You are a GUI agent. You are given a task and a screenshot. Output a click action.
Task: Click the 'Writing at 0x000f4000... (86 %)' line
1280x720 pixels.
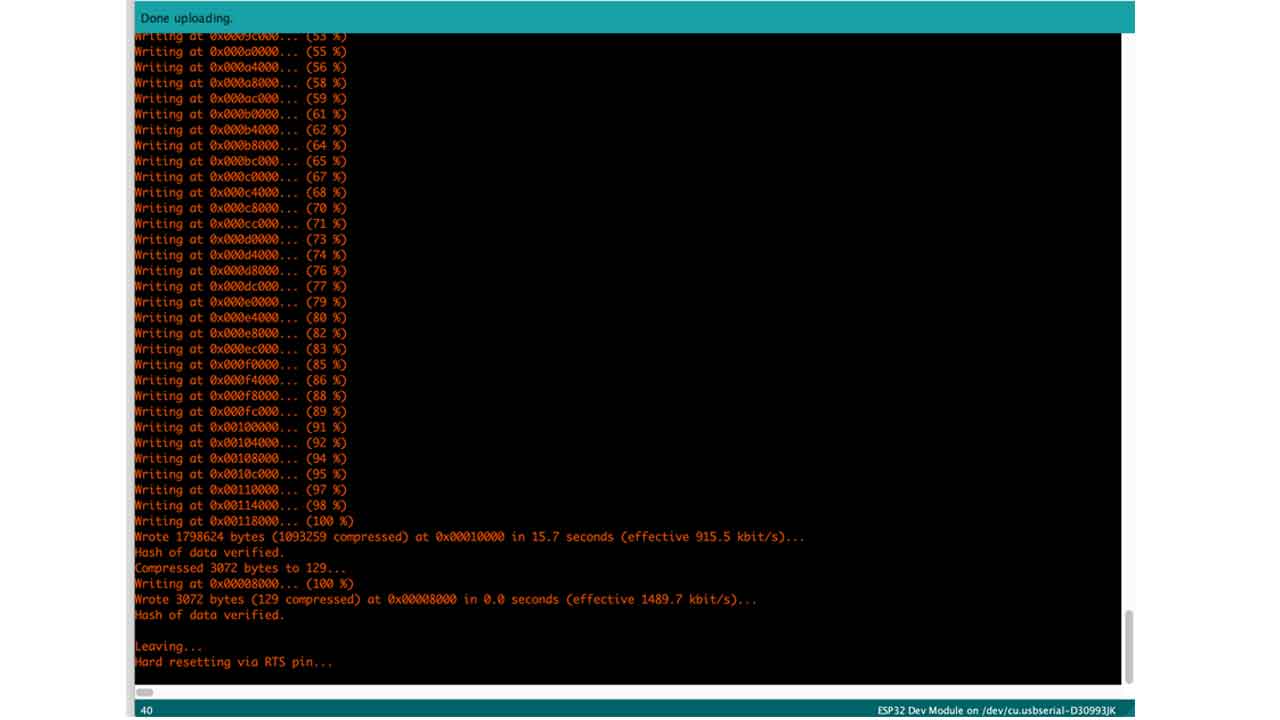click(241, 380)
